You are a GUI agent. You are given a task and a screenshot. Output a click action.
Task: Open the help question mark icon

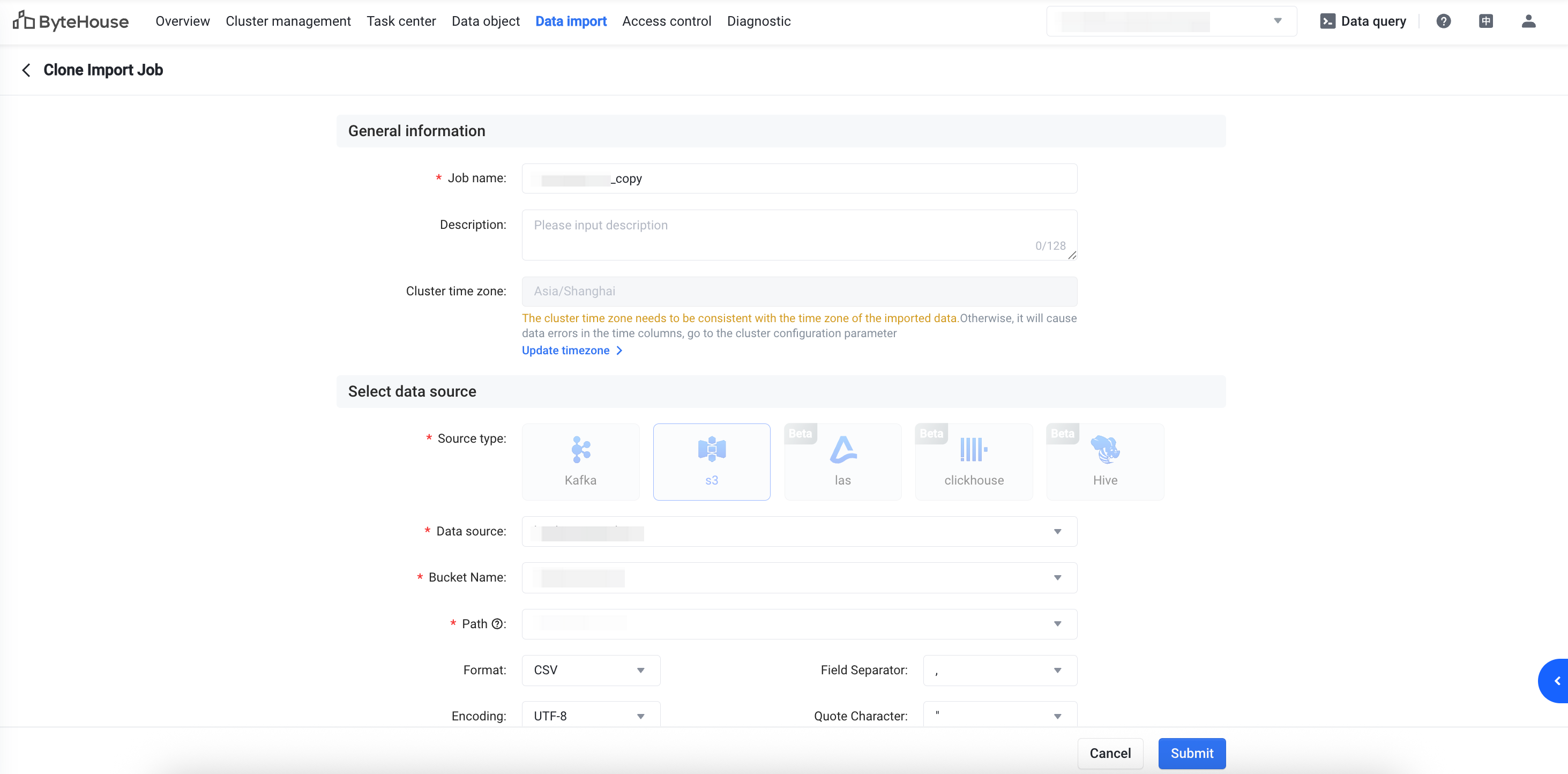click(1443, 21)
